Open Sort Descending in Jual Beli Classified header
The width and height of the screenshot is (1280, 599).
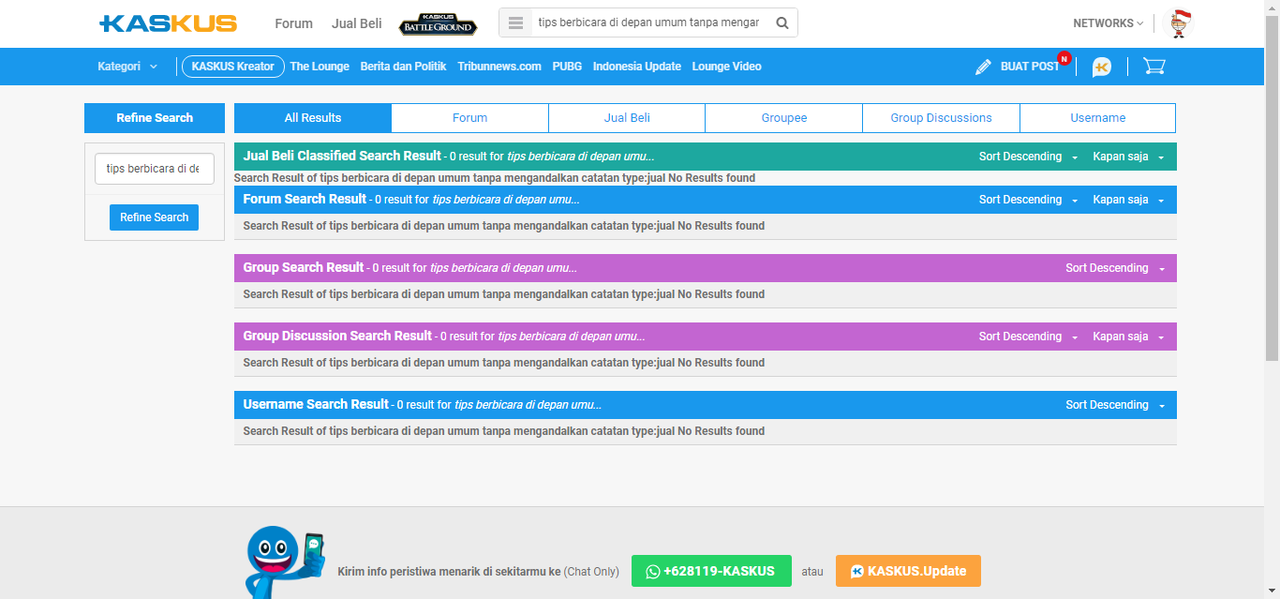(1028, 157)
